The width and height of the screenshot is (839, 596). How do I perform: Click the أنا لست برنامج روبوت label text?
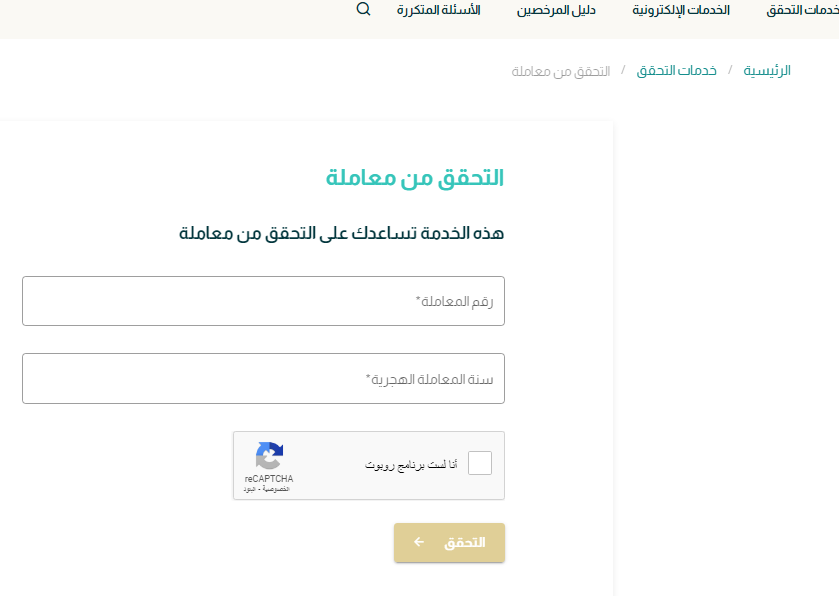pyautogui.click(x=411, y=464)
